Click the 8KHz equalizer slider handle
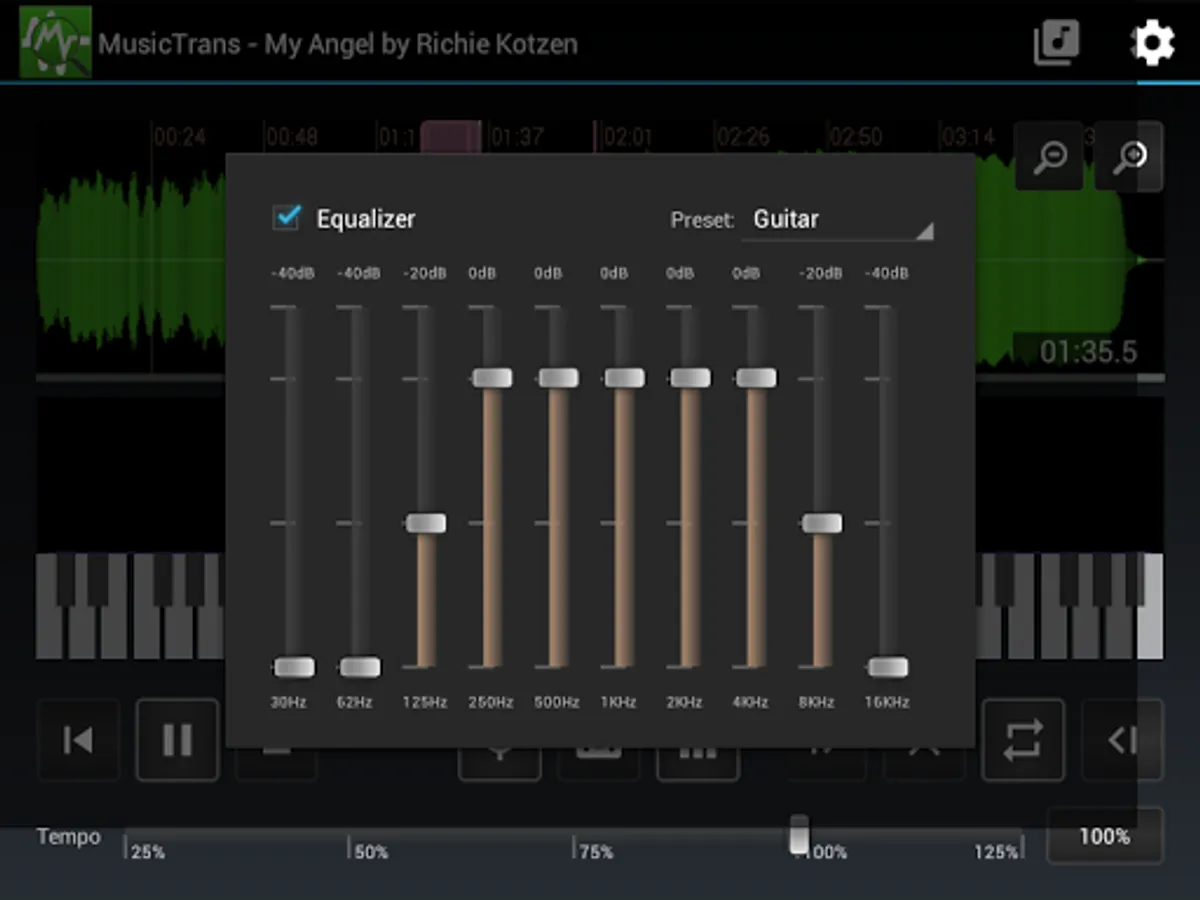1200x900 pixels. click(x=822, y=523)
